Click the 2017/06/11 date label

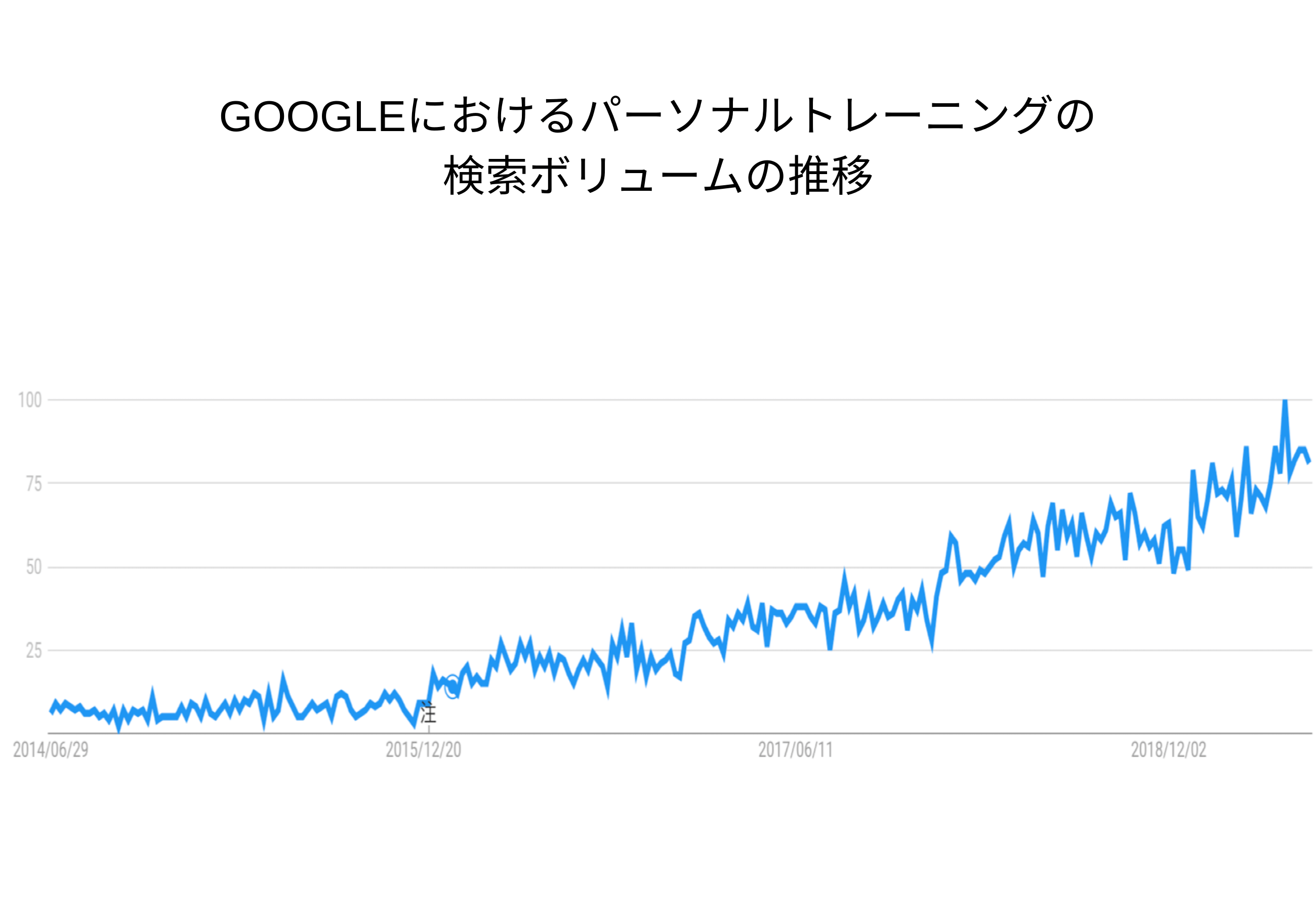[796, 750]
